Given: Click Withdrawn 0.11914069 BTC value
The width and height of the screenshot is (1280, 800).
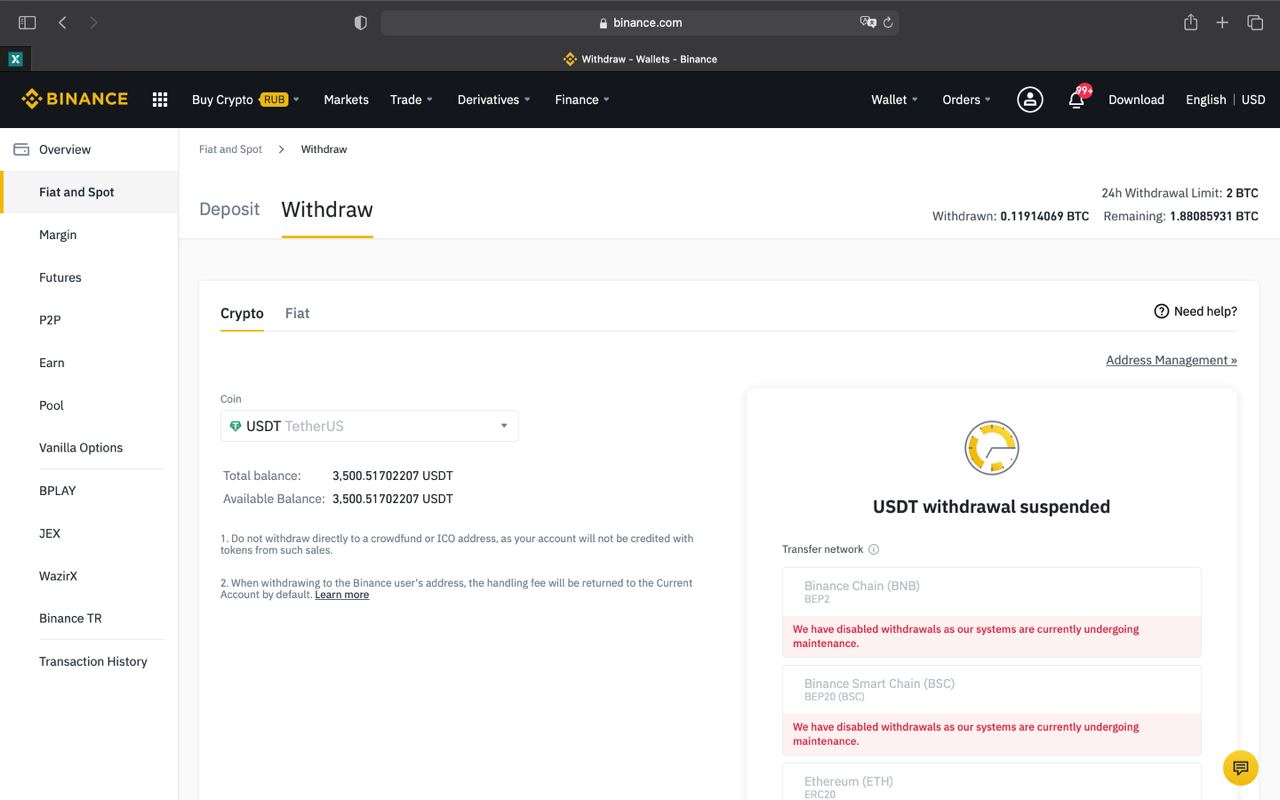Looking at the screenshot, I should tap(1044, 216).
